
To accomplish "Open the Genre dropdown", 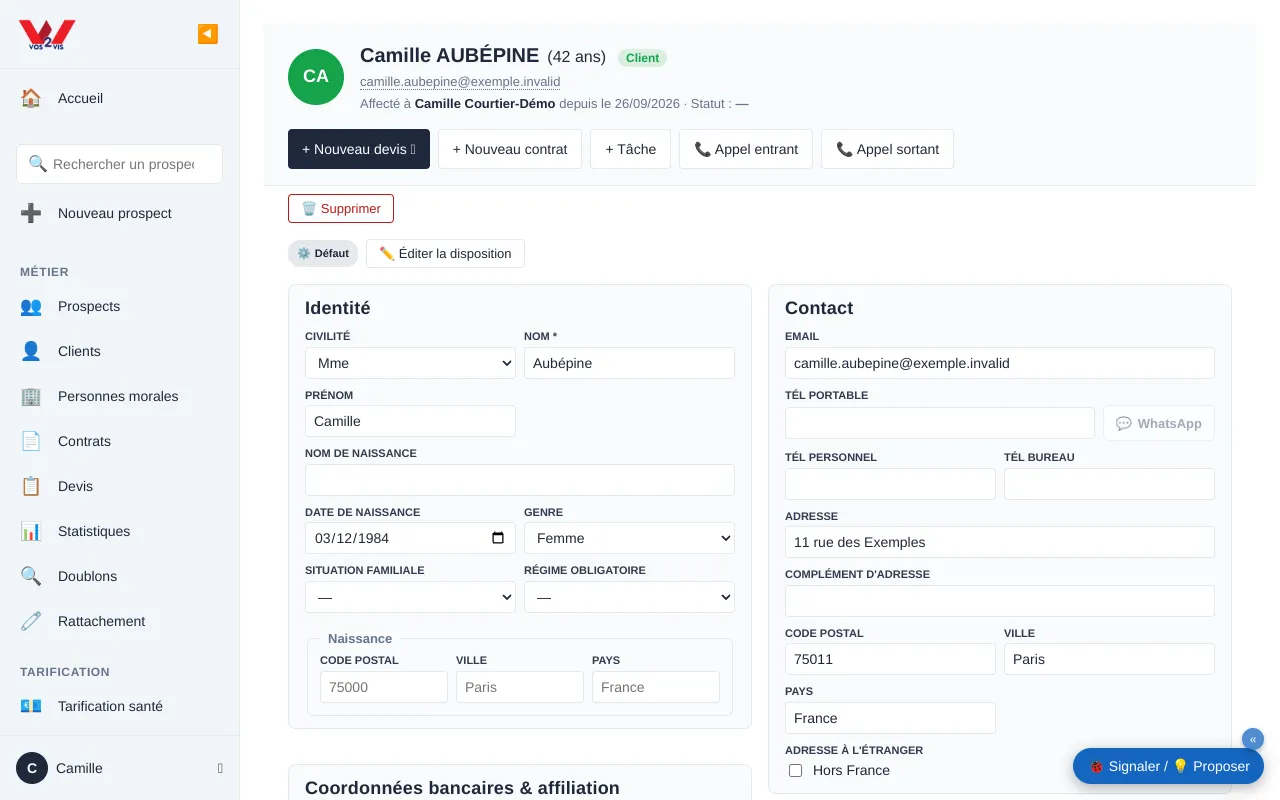I will pyautogui.click(x=629, y=538).
